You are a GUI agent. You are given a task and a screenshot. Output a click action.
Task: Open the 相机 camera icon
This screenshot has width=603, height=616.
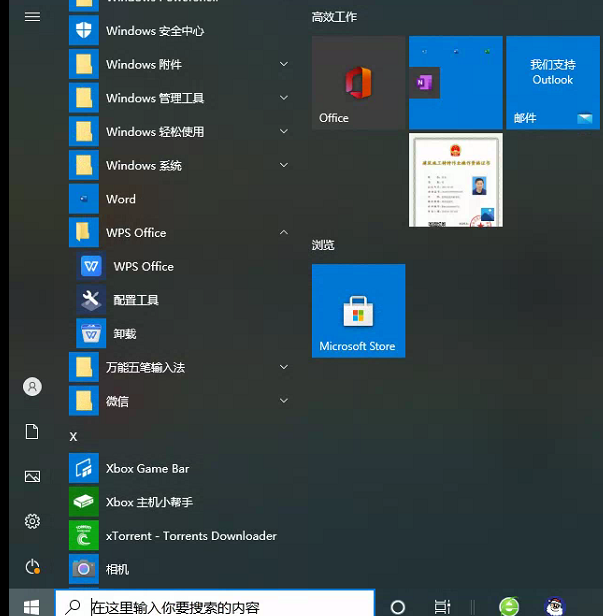pyautogui.click(x=84, y=569)
